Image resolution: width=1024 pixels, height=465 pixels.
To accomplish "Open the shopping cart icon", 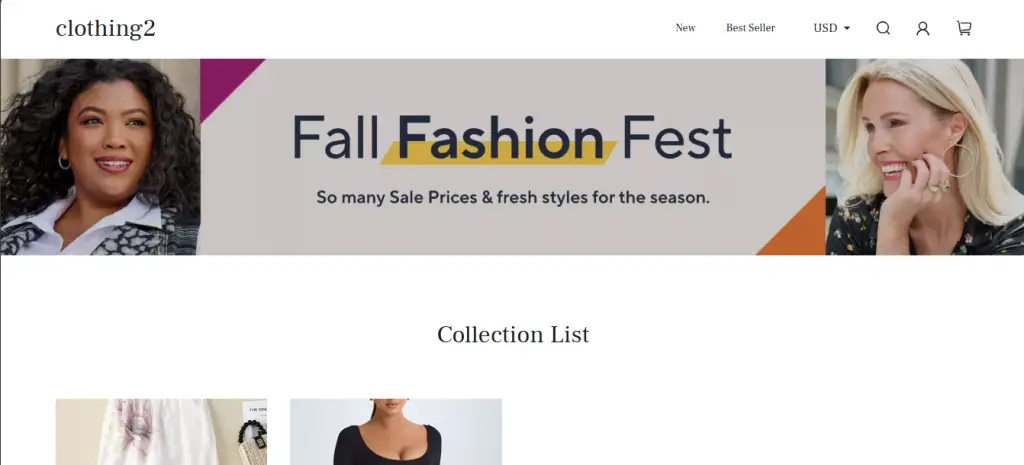I will click(964, 28).
